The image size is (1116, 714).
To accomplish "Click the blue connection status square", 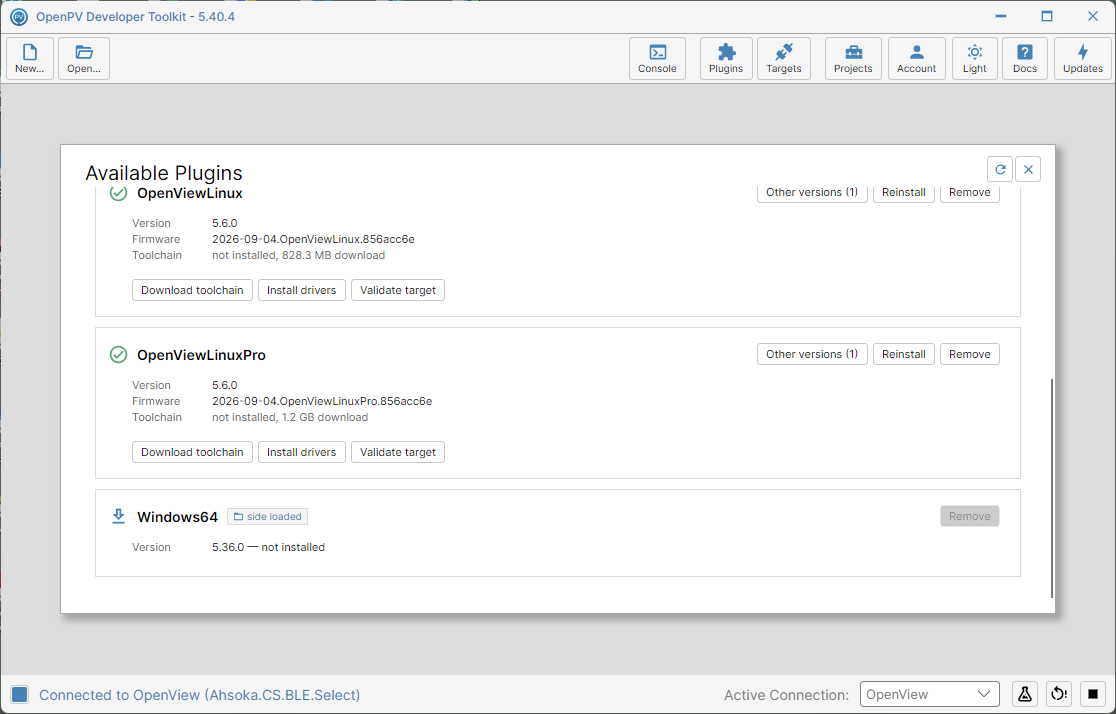I will point(20,695).
